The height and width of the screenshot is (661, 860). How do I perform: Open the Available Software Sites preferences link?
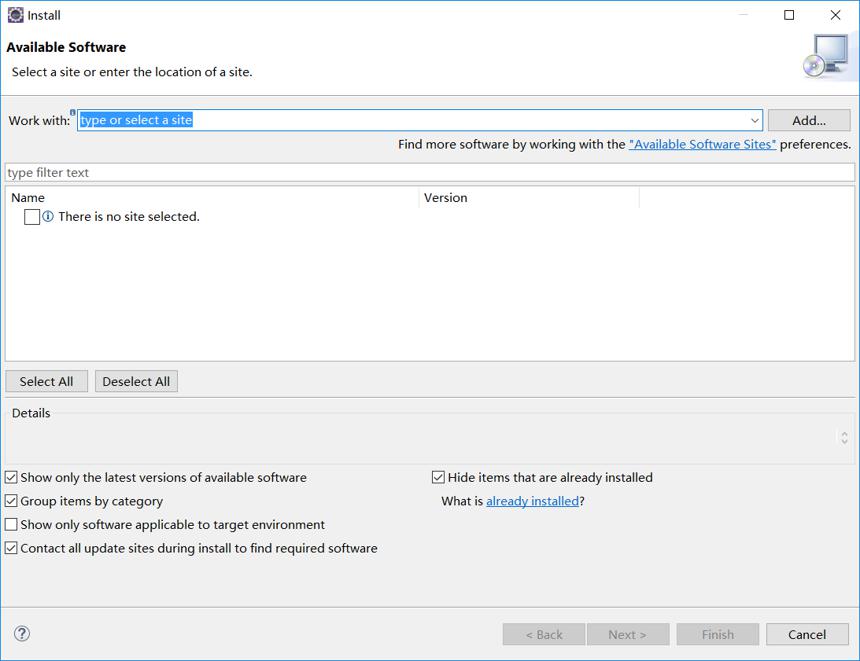(x=702, y=144)
